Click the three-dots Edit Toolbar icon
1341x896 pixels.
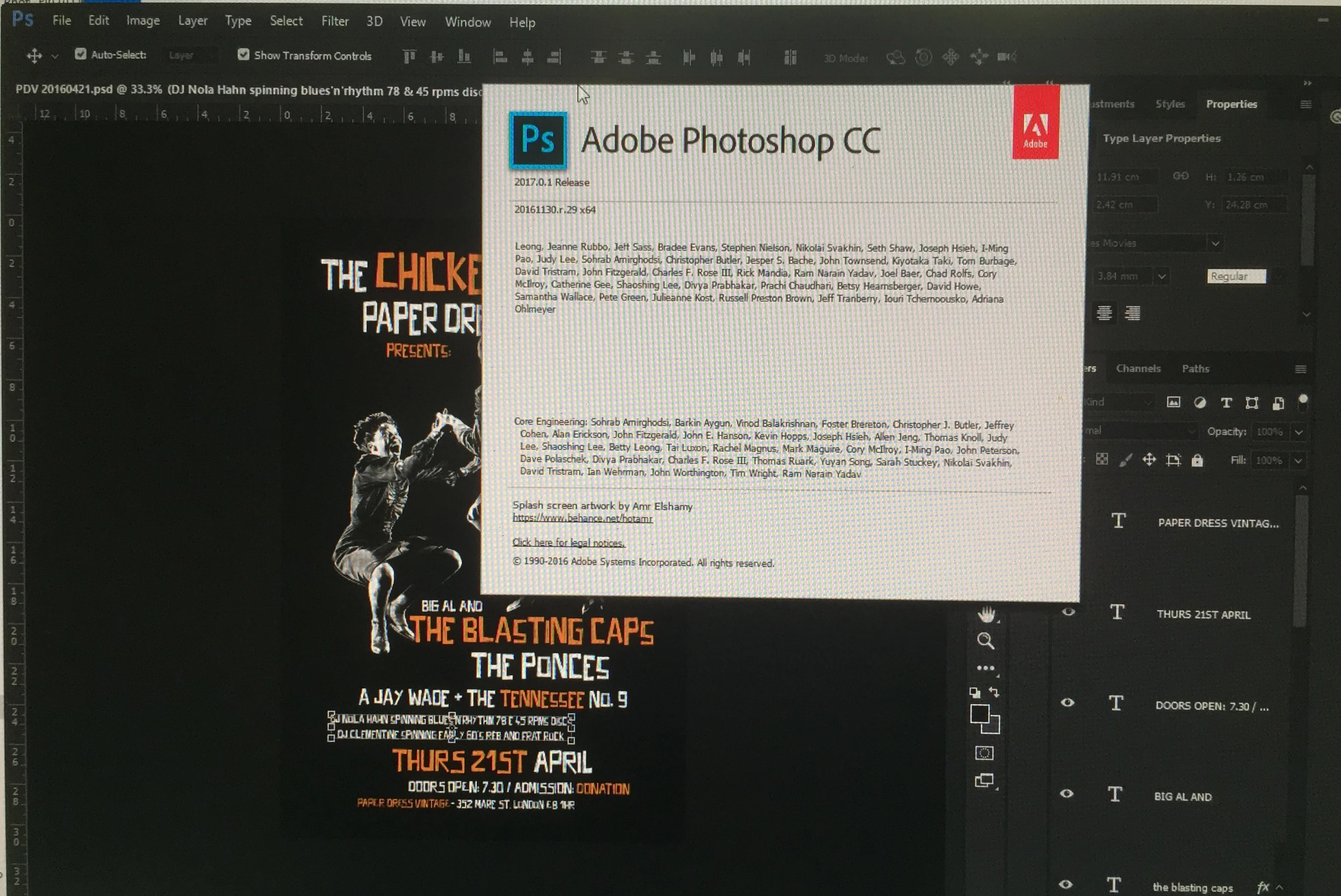click(x=985, y=668)
